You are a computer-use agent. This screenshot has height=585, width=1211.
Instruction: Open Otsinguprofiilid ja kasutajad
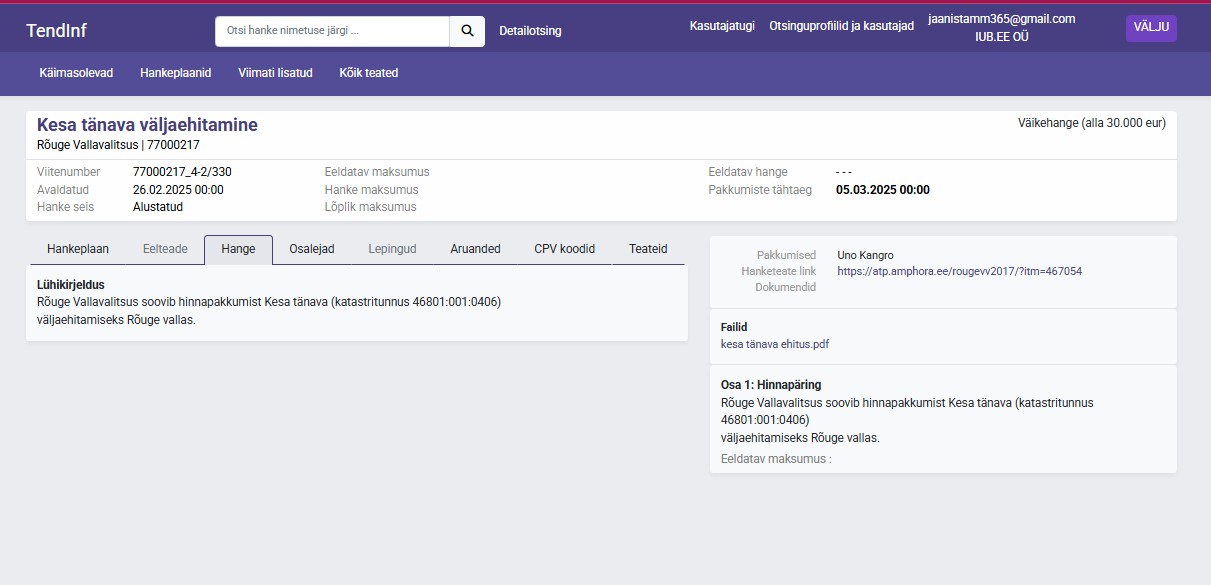841,26
